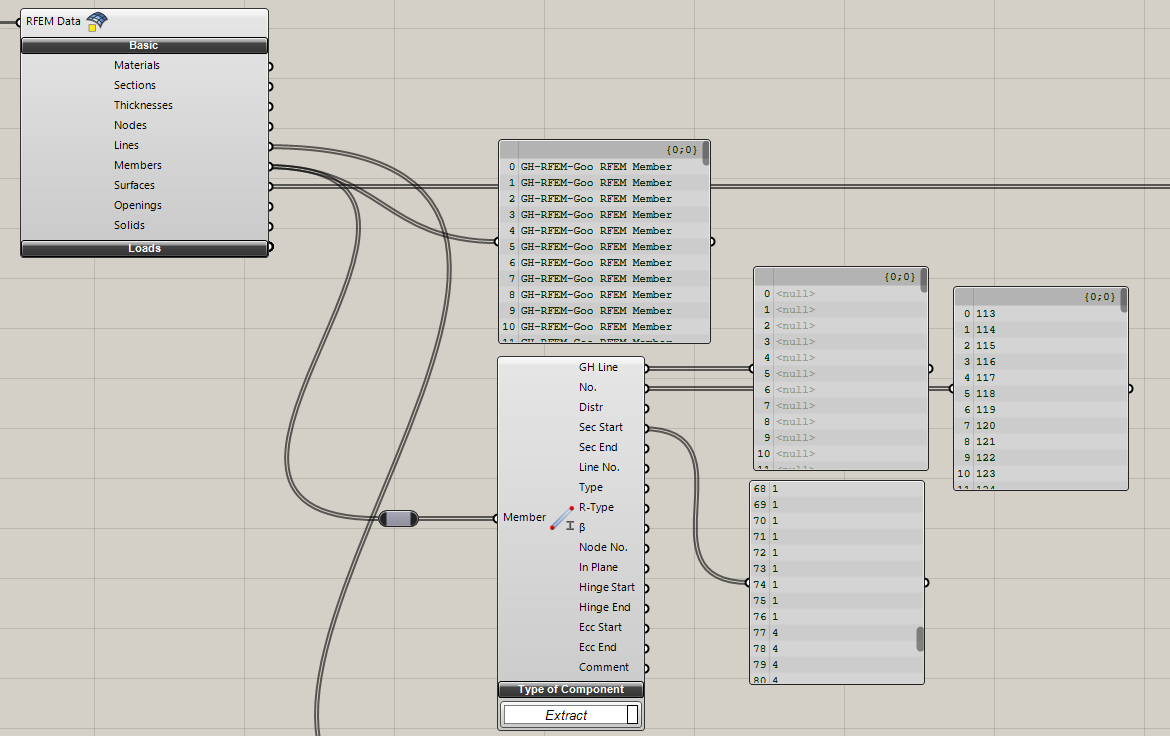Click the Hinge Start output label
This screenshot has width=1170, height=736.
click(607, 587)
